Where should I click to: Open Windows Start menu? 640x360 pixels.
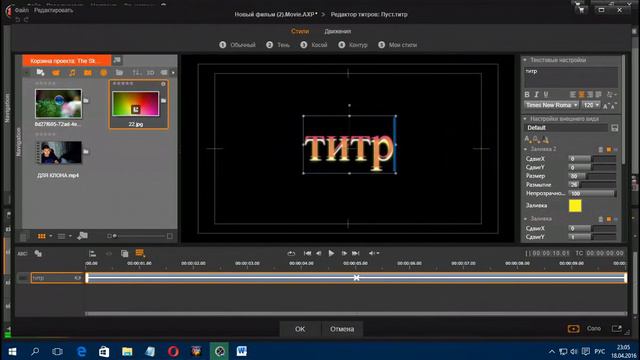coord(12,351)
